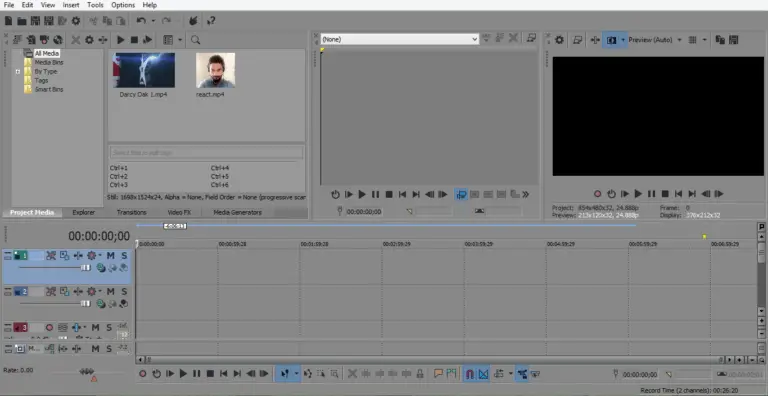Open the Project Properties gear icon

76,21
